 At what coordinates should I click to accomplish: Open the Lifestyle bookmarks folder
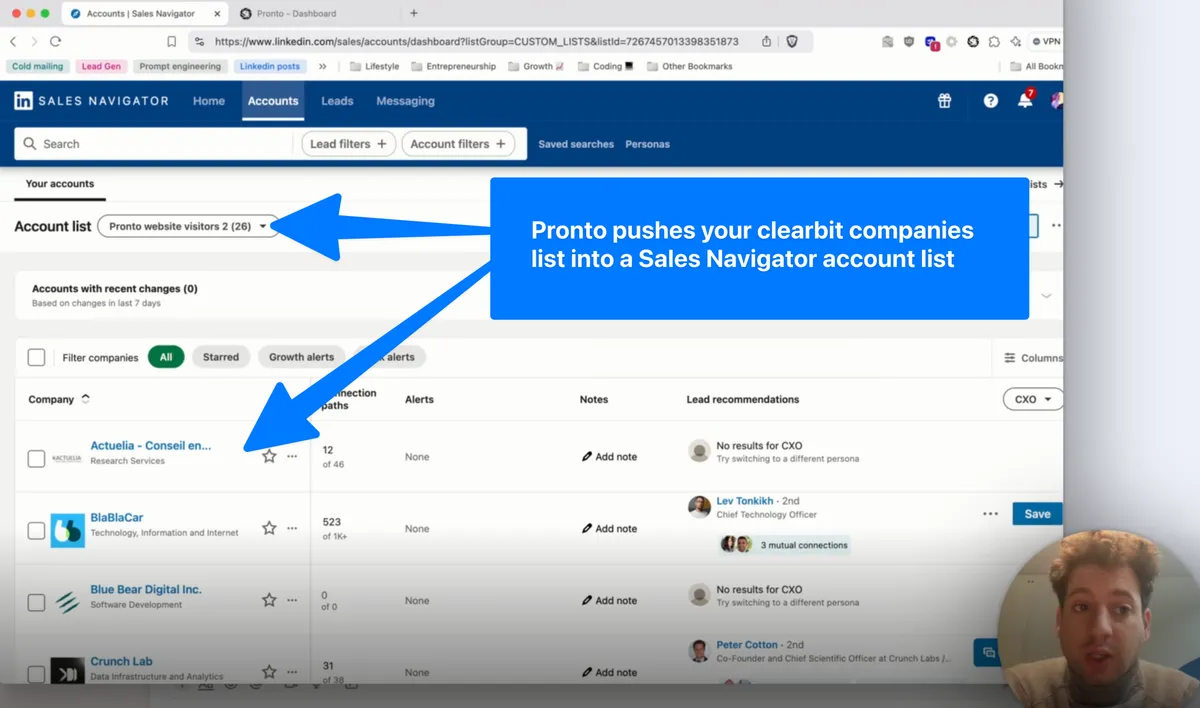click(x=374, y=67)
